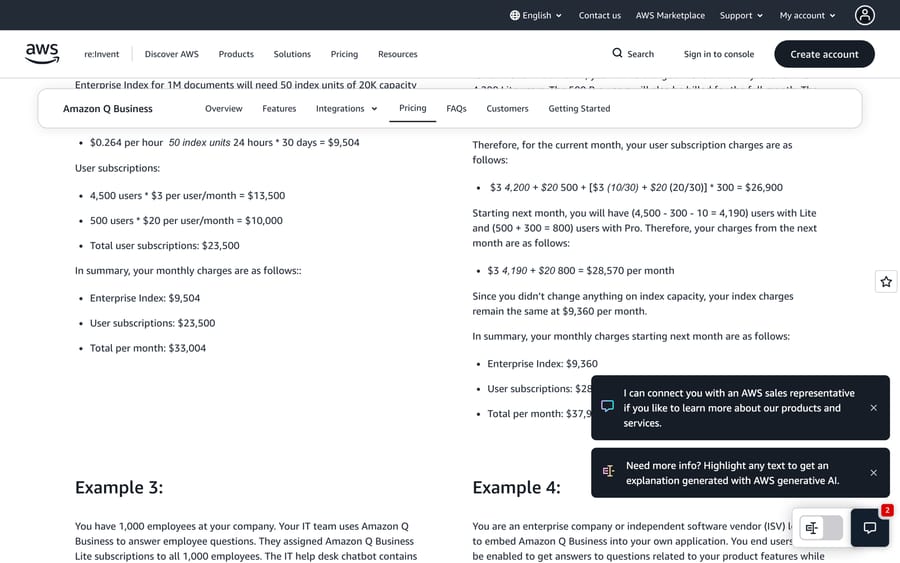Open Pricing in the main header

(344, 54)
